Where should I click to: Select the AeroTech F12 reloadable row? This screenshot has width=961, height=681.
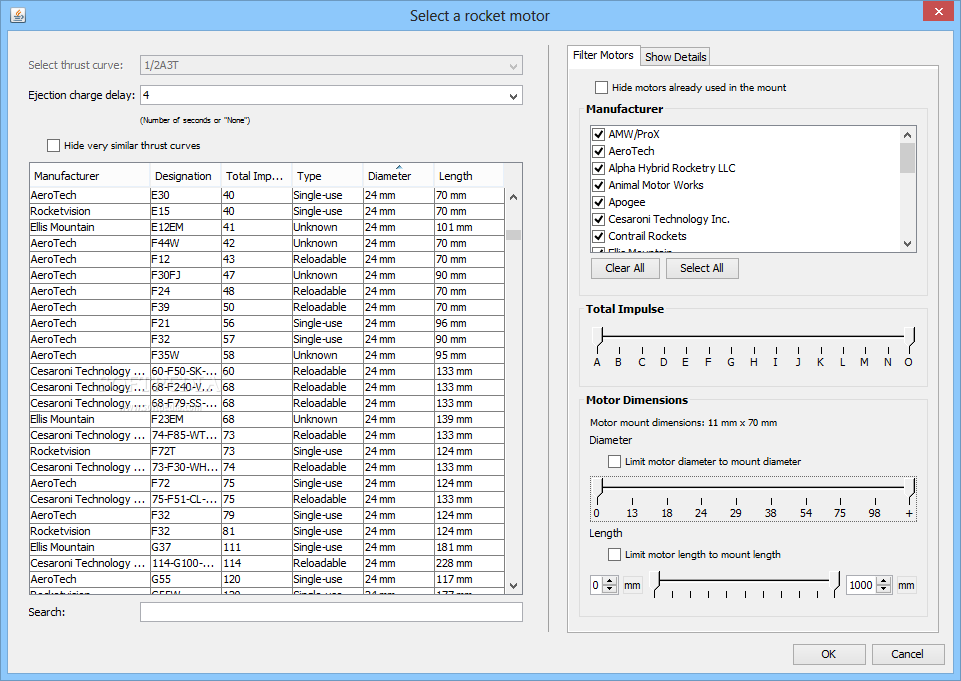tap(267, 259)
